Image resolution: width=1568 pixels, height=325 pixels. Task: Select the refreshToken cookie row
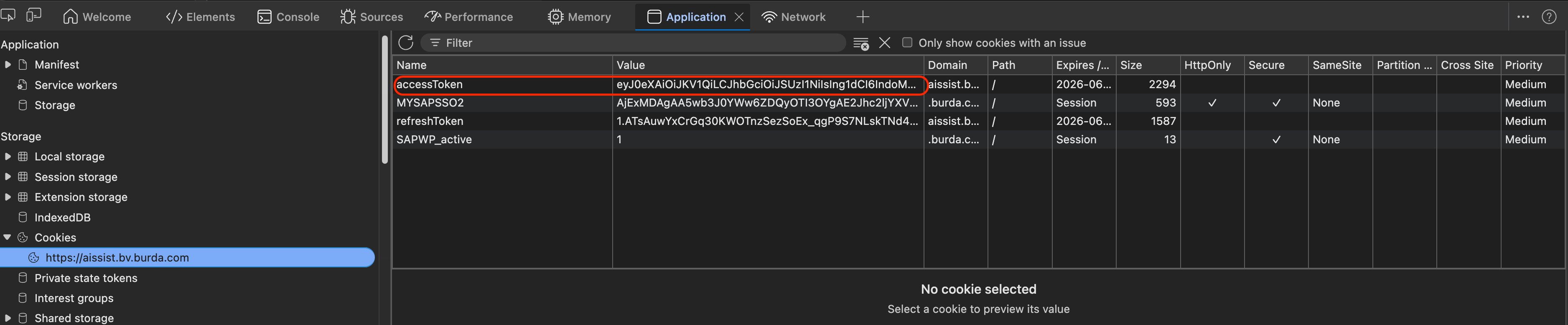(x=979, y=121)
